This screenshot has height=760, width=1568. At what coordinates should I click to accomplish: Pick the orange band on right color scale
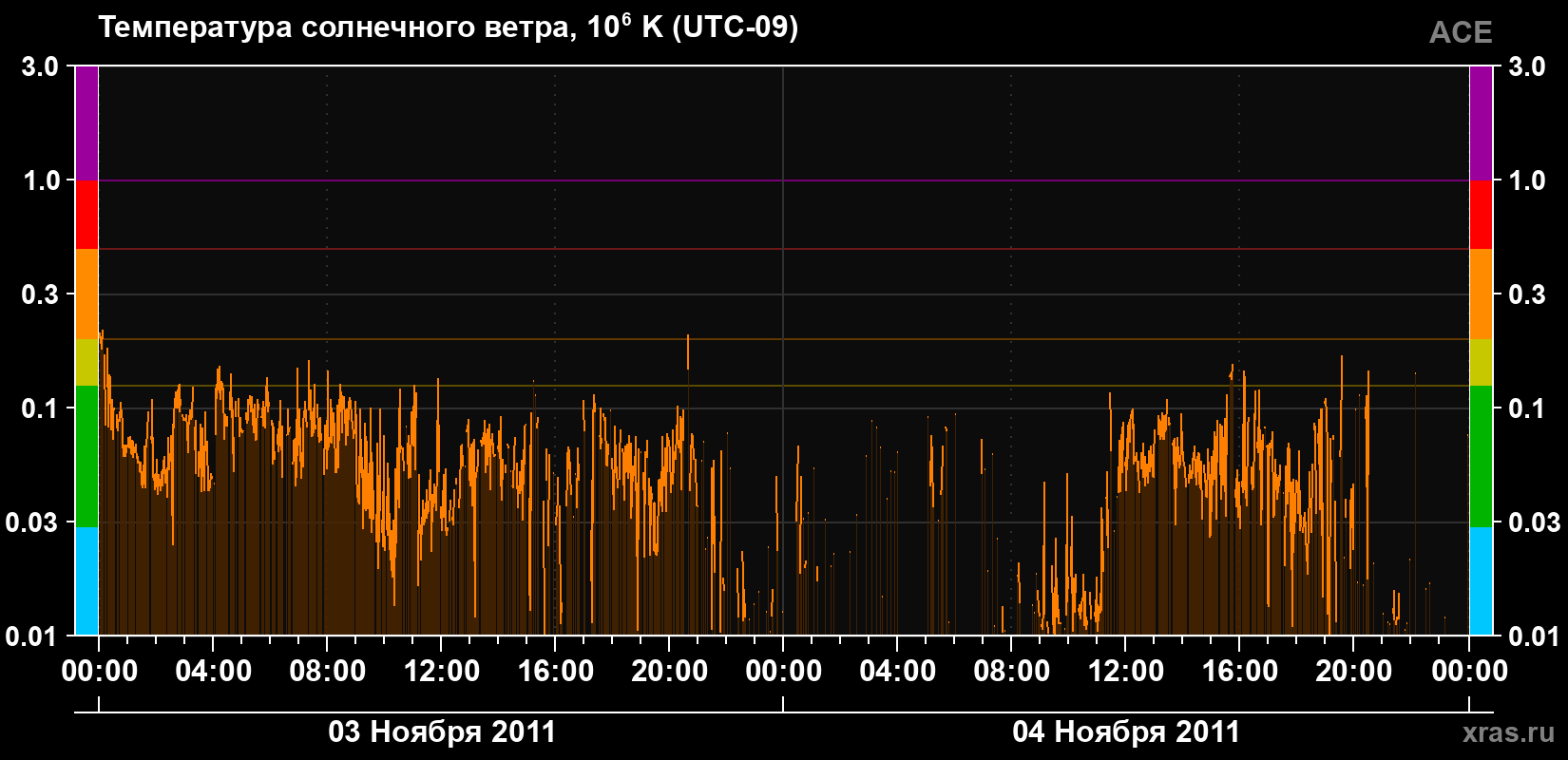(x=1481, y=294)
